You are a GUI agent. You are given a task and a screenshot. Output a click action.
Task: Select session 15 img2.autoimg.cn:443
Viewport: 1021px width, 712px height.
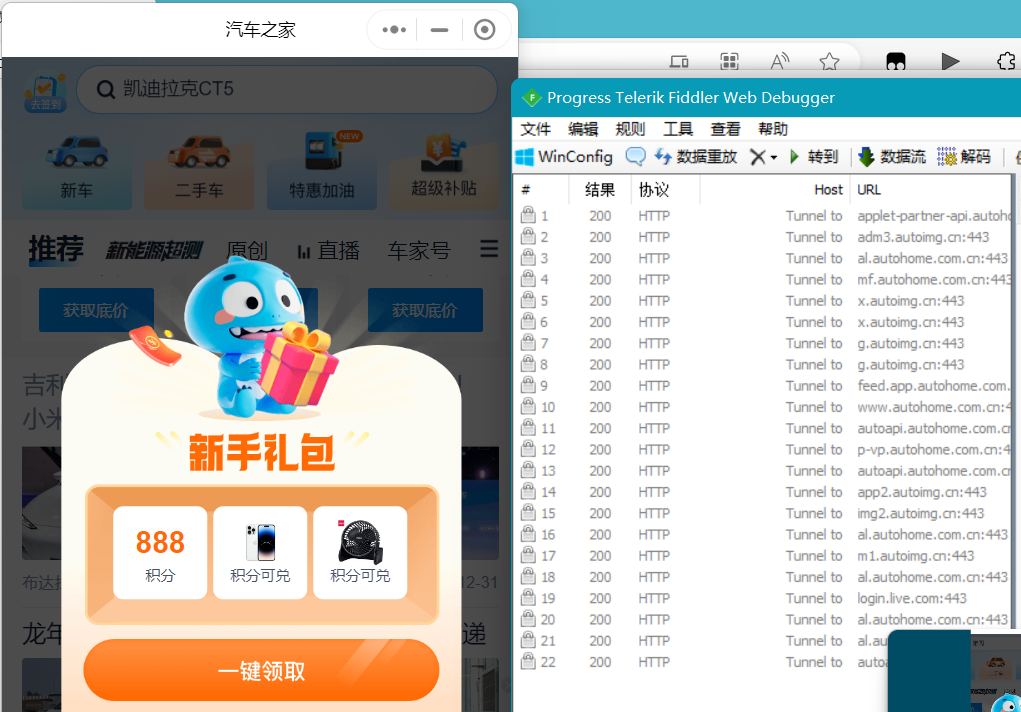point(763,513)
